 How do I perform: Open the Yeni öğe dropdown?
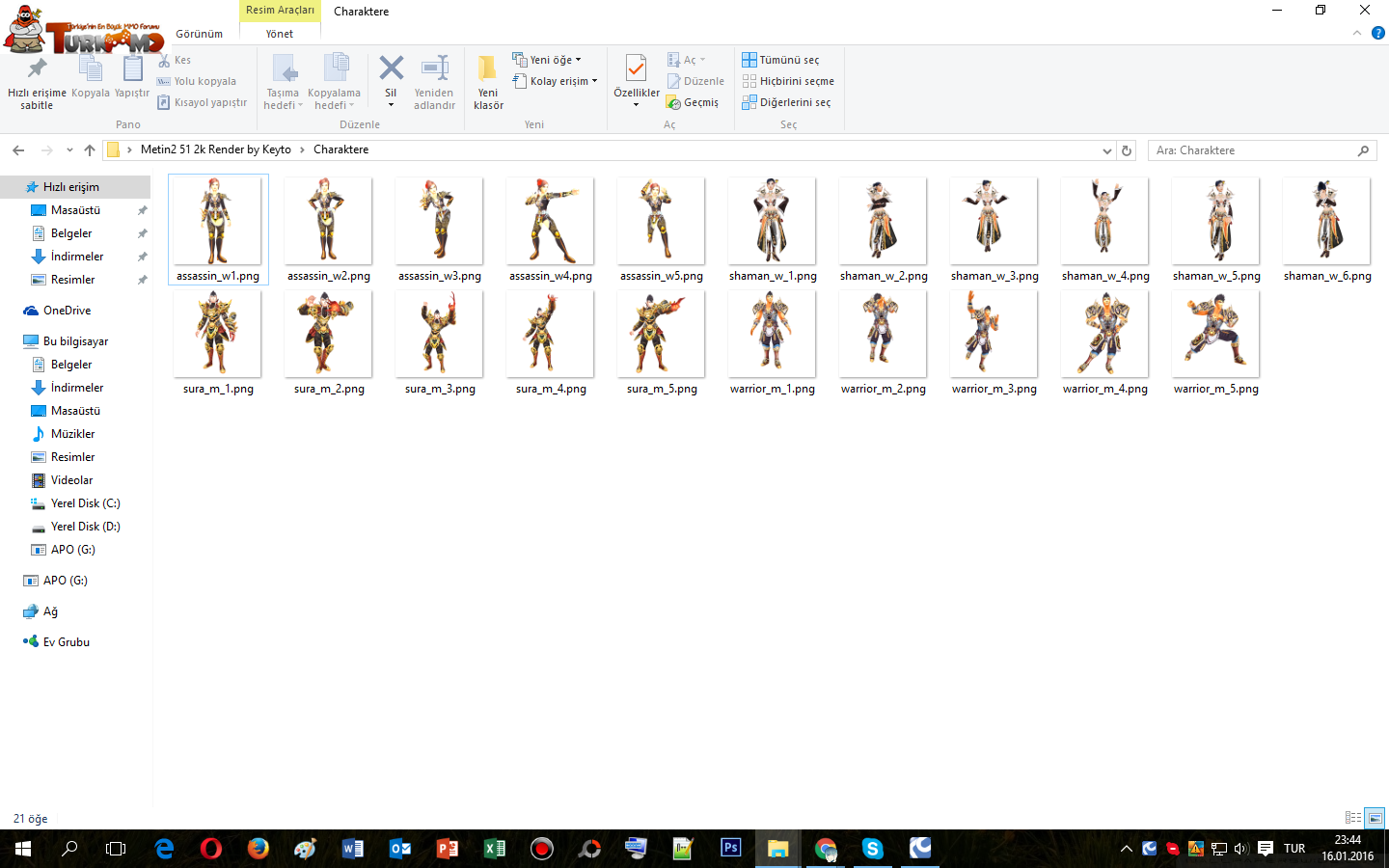tap(547, 60)
